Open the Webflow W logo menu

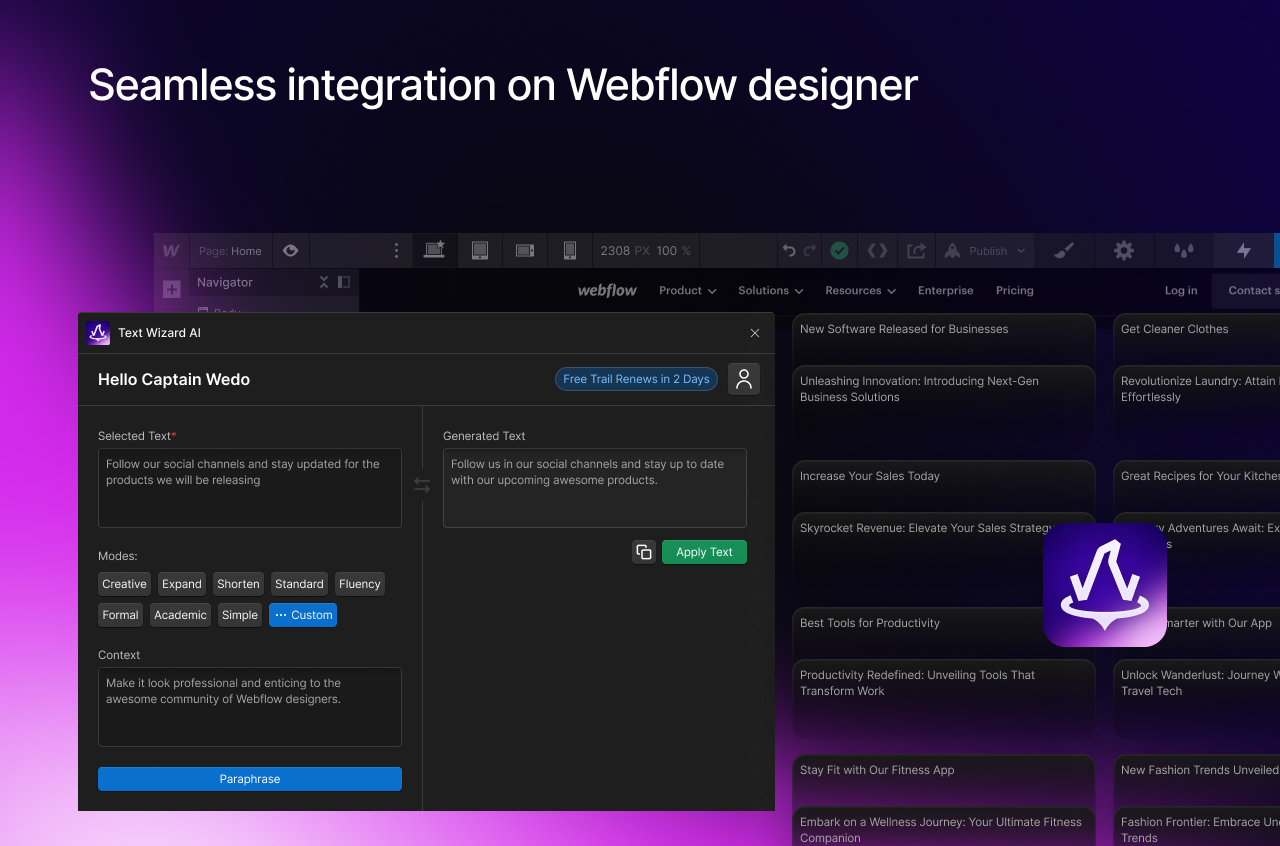point(171,250)
